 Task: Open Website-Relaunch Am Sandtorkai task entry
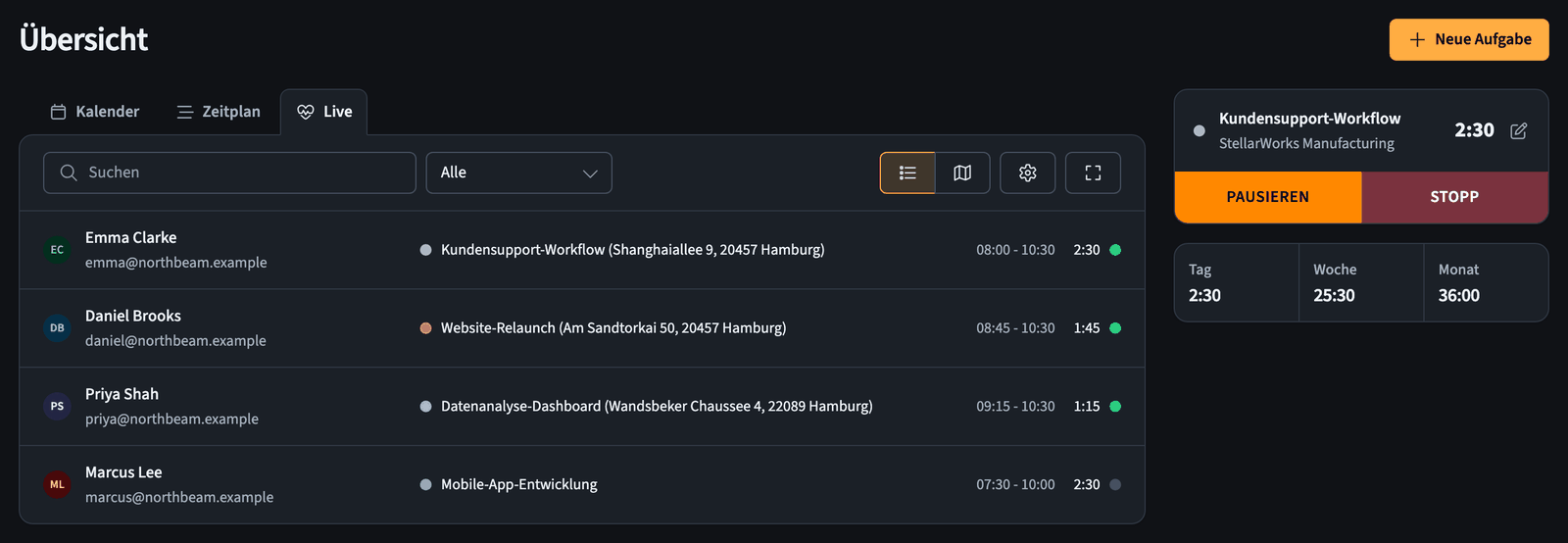[x=613, y=328]
